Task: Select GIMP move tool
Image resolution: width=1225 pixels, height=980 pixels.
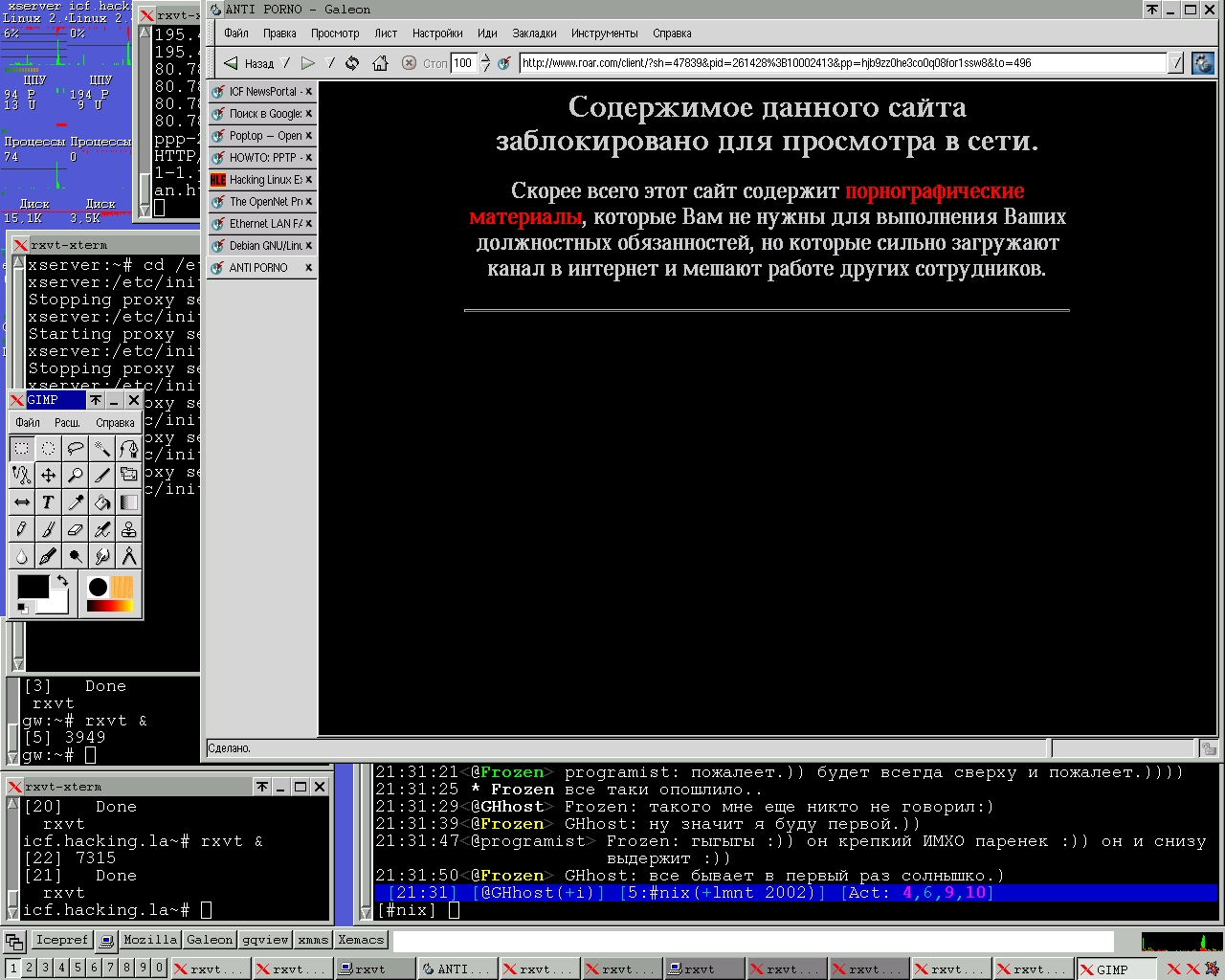Action: (x=48, y=475)
